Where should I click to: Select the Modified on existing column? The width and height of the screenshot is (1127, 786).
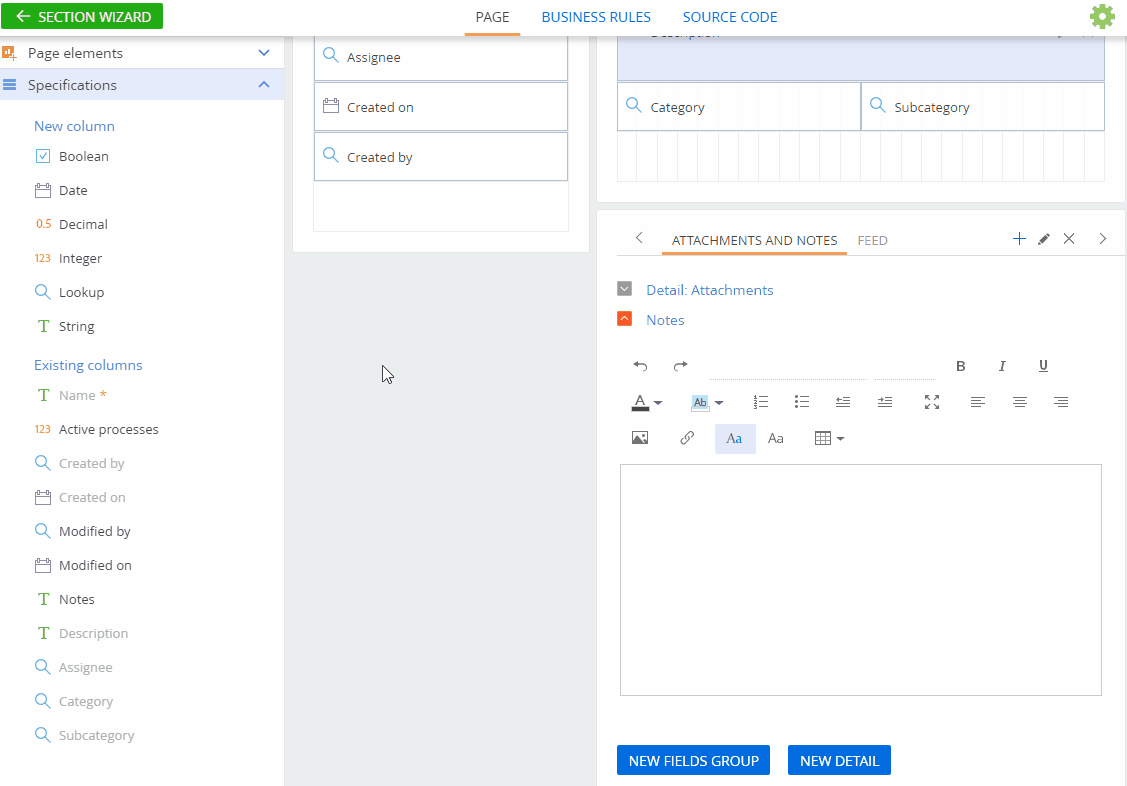pos(83,565)
